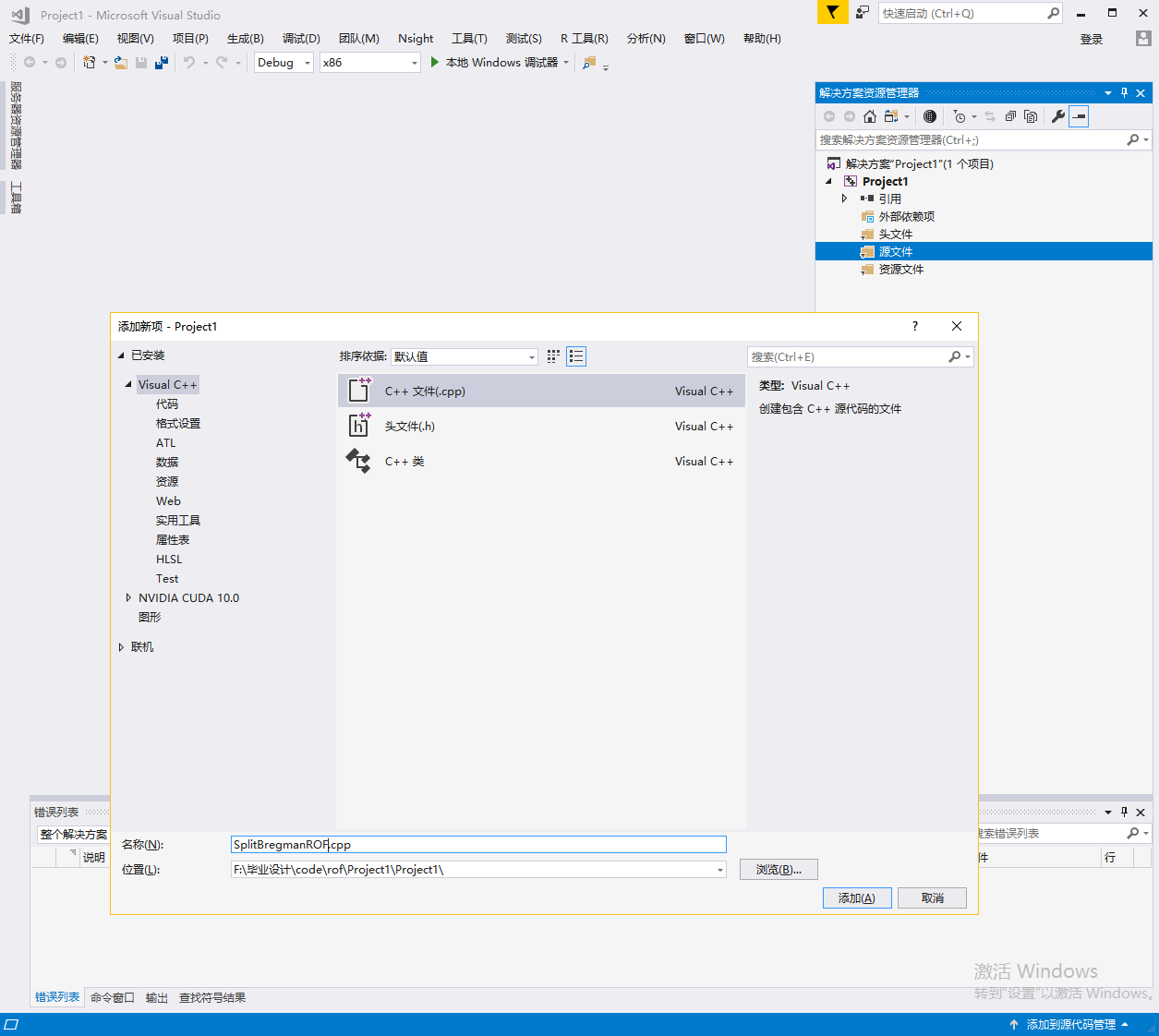Expand the NVIDIA CUDA 10.0 node
1159x1036 pixels.
[x=128, y=597]
